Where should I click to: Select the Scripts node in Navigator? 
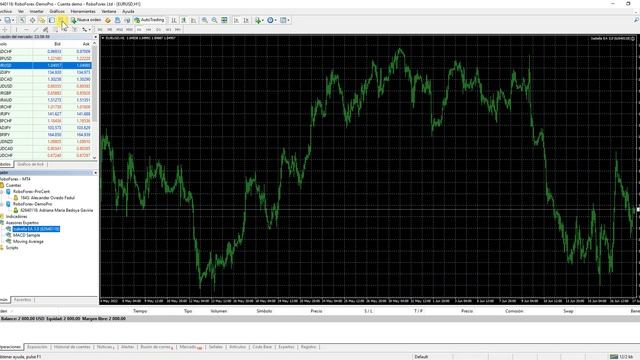coord(12,248)
